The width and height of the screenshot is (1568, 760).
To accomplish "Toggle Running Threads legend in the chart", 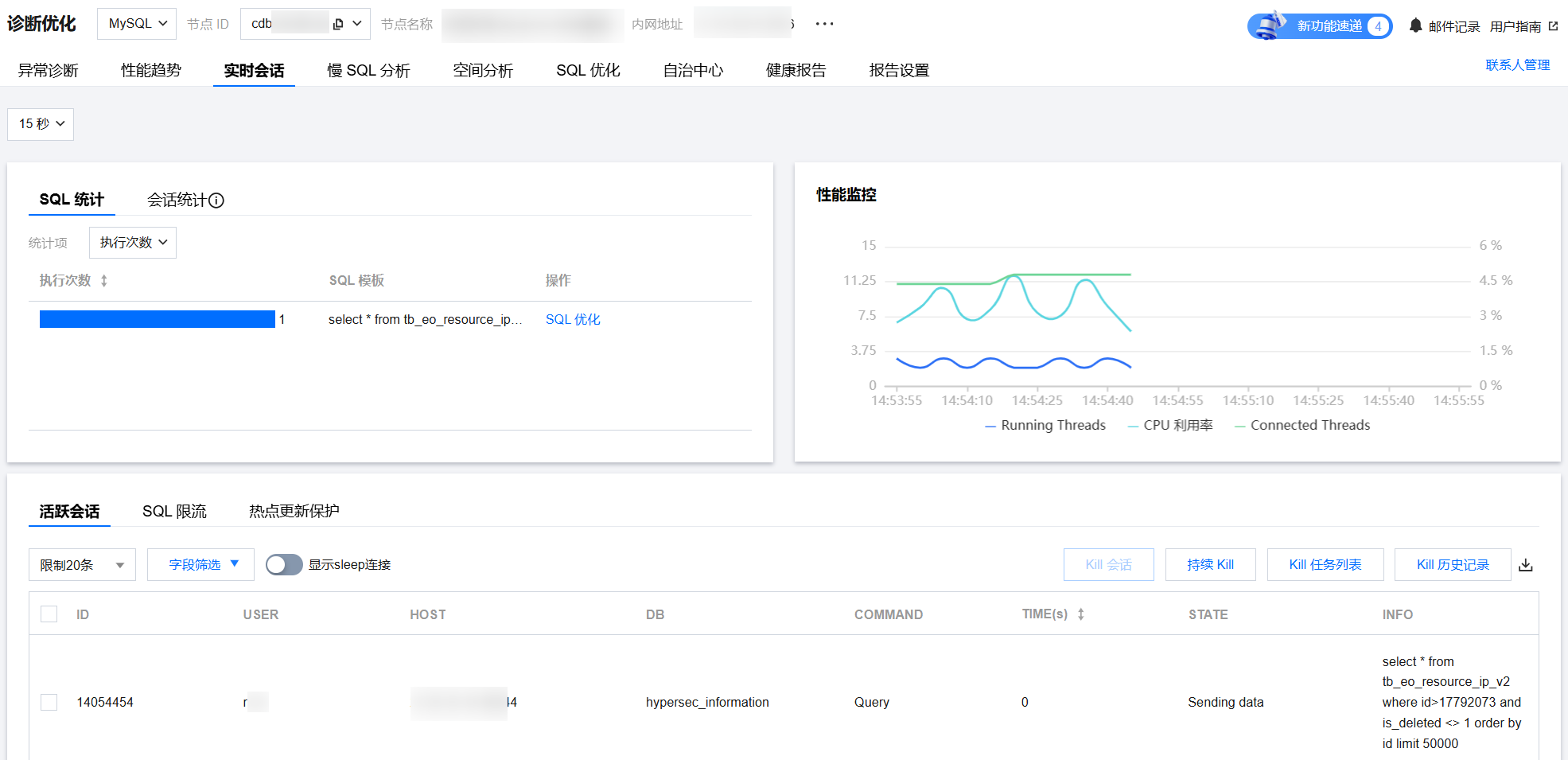I will pyautogui.click(x=1045, y=426).
